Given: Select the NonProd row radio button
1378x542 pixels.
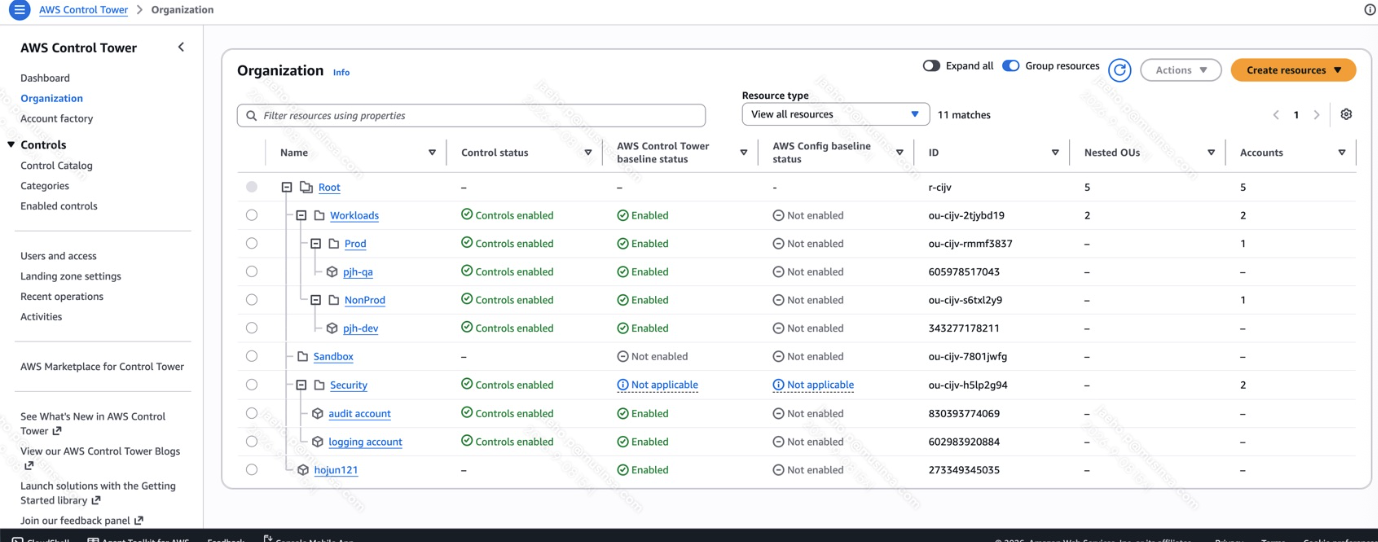Looking at the screenshot, I should point(252,299).
